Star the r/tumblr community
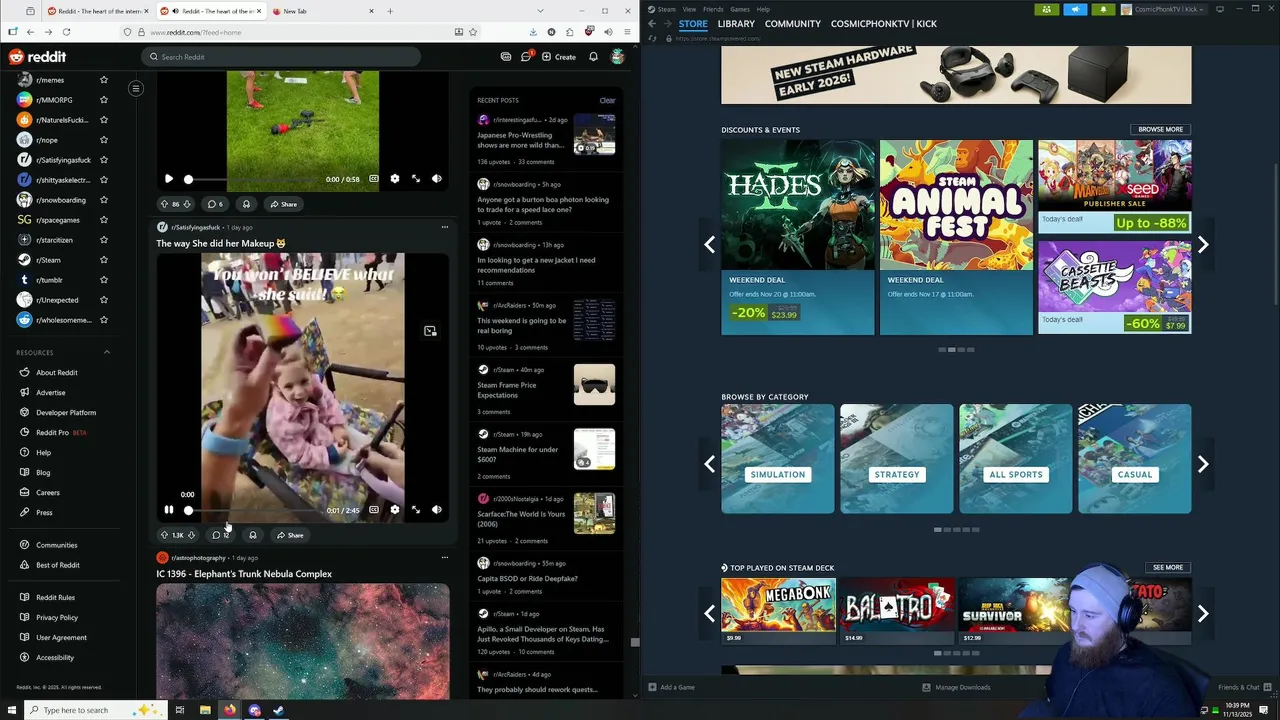 [x=103, y=280]
